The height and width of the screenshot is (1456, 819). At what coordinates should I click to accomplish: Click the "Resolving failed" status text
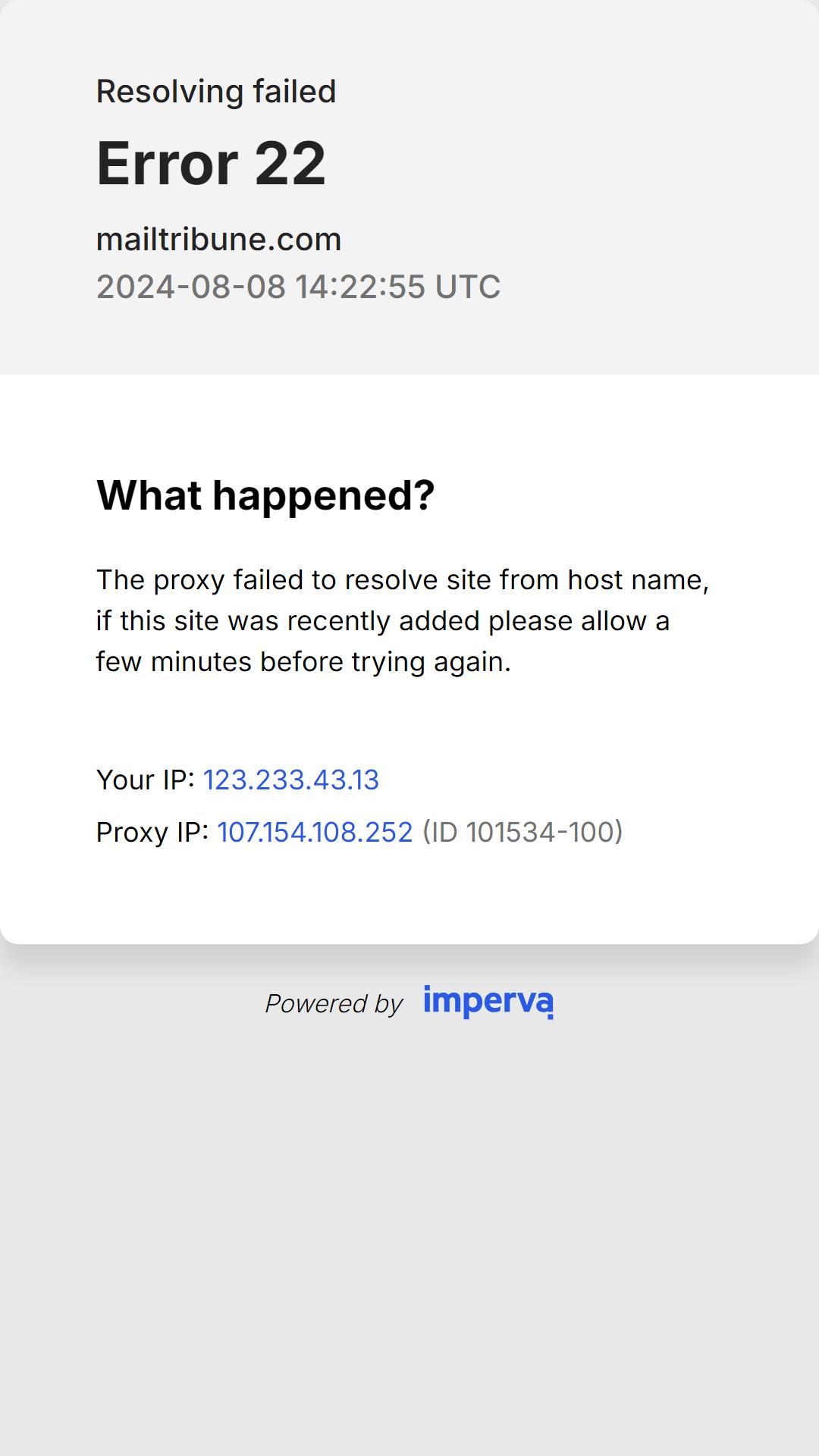coord(216,91)
